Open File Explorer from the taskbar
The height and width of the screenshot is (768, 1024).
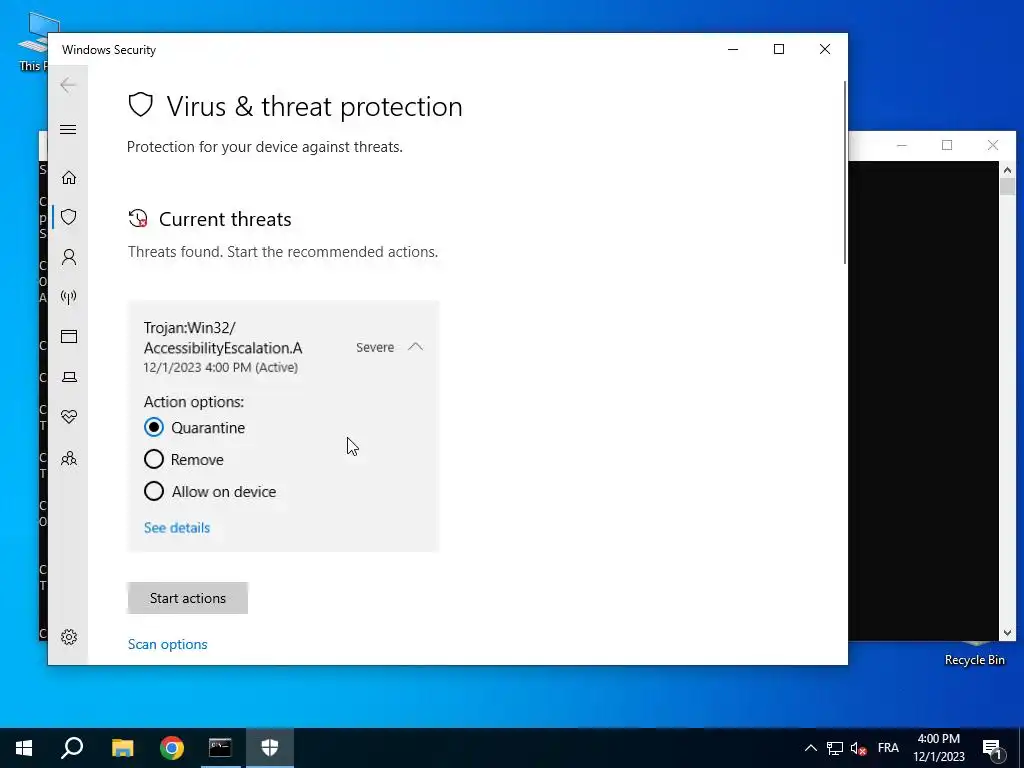point(122,748)
